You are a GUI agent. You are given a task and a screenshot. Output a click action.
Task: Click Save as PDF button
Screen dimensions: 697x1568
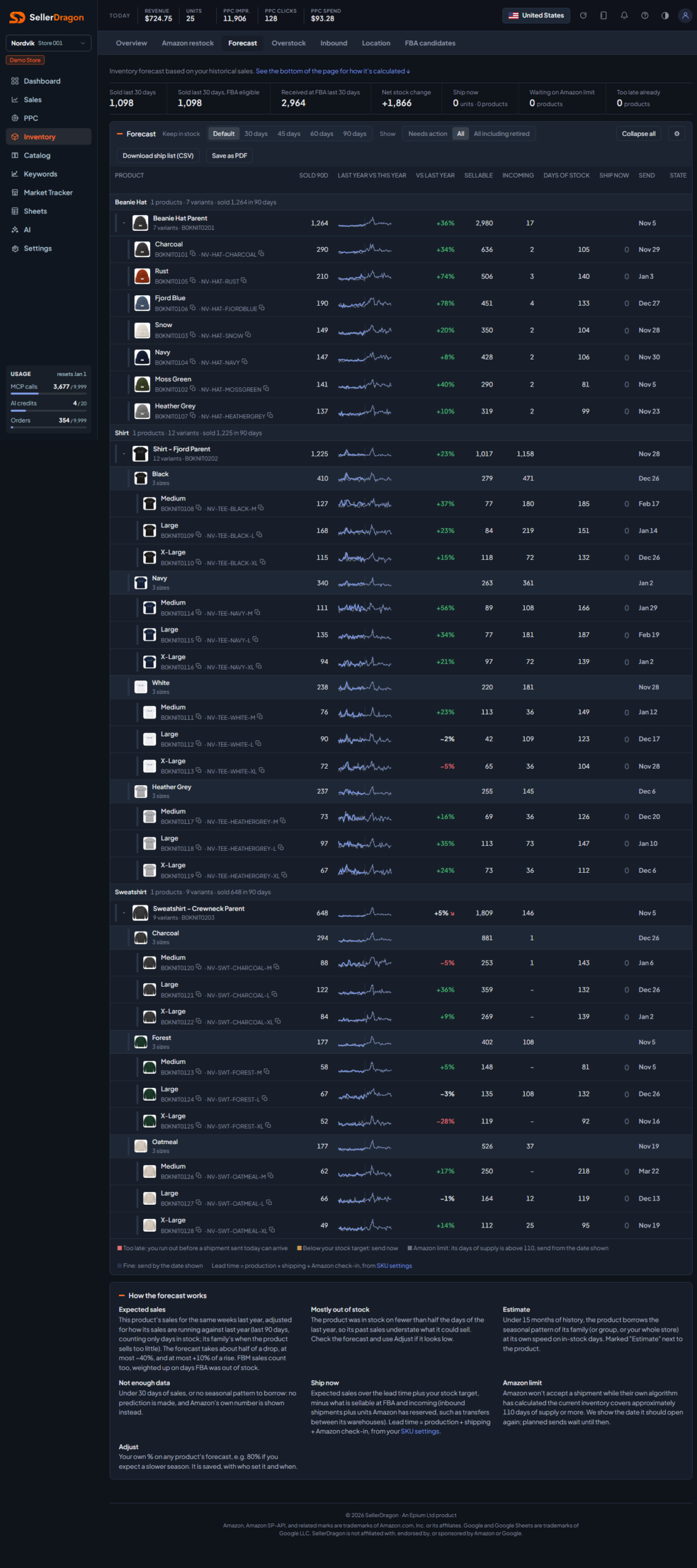point(229,156)
